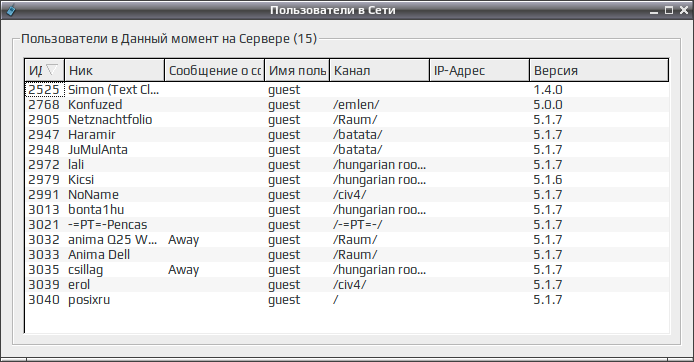Image resolution: width=694 pixels, height=362 pixels.
Task: Click guest username in posixru row
Action: [x=284, y=300]
